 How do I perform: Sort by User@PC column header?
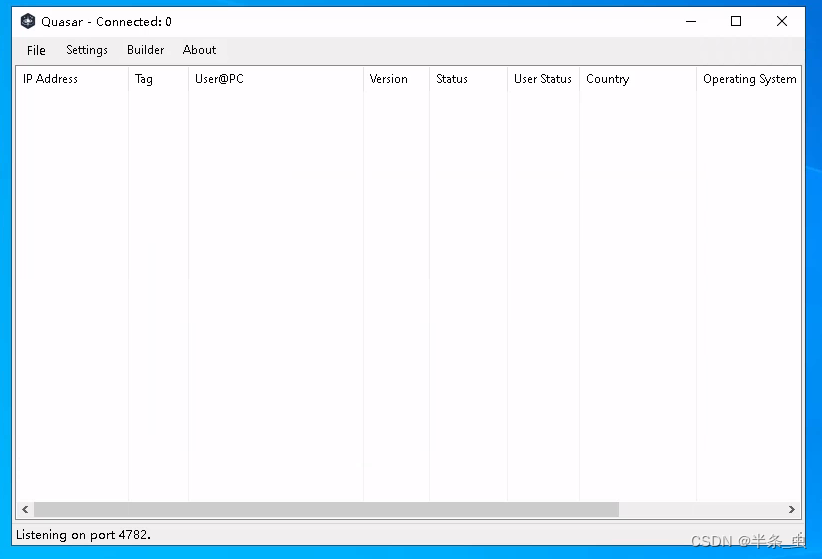(x=276, y=79)
